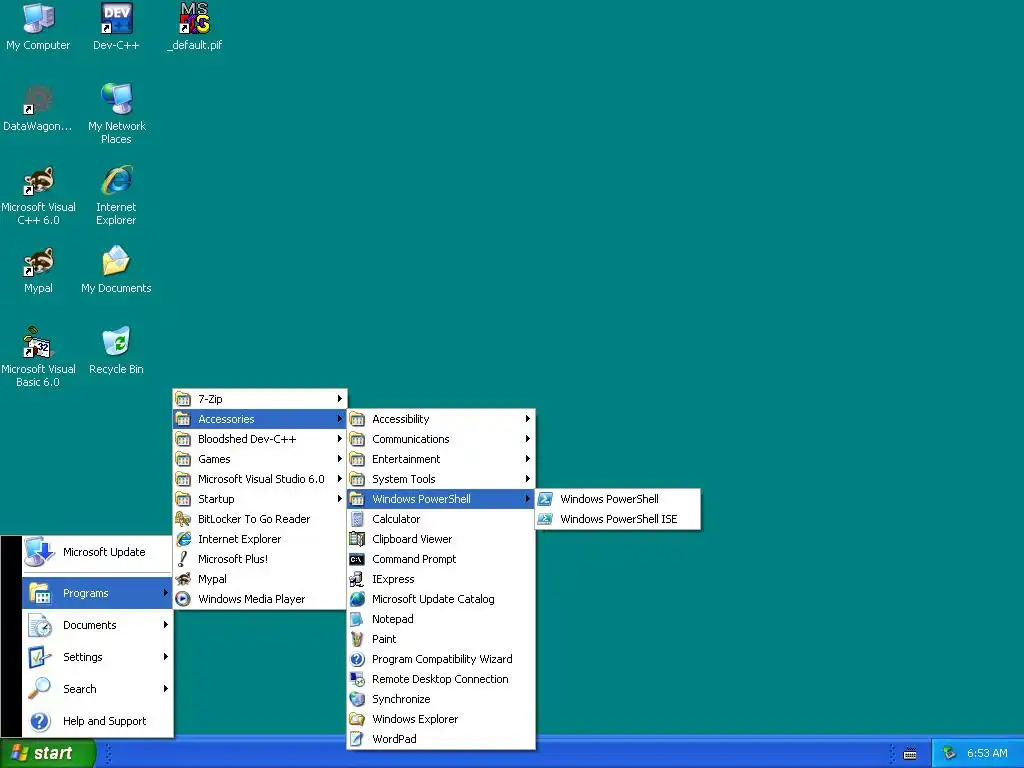The width and height of the screenshot is (1024, 768).
Task: Click the BitLocker To Go Reader icon
Action: click(184, 519)
